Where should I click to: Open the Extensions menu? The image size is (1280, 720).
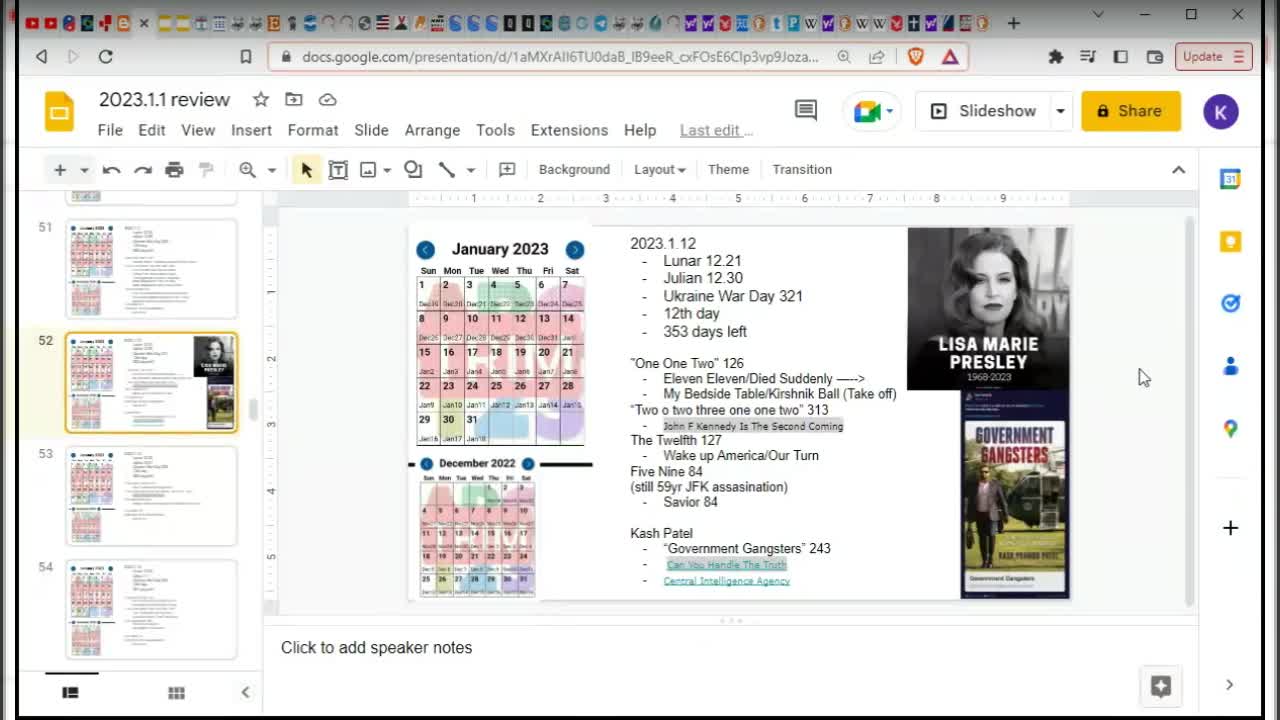(x=569, y=130)
